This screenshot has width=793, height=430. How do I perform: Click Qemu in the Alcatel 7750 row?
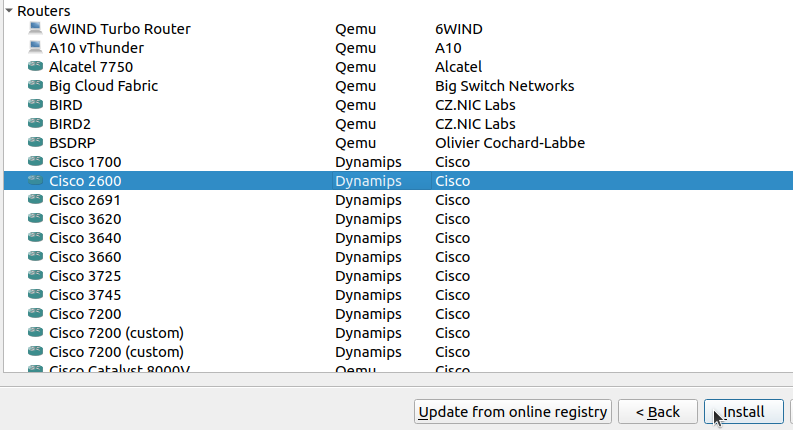point(356,67)
